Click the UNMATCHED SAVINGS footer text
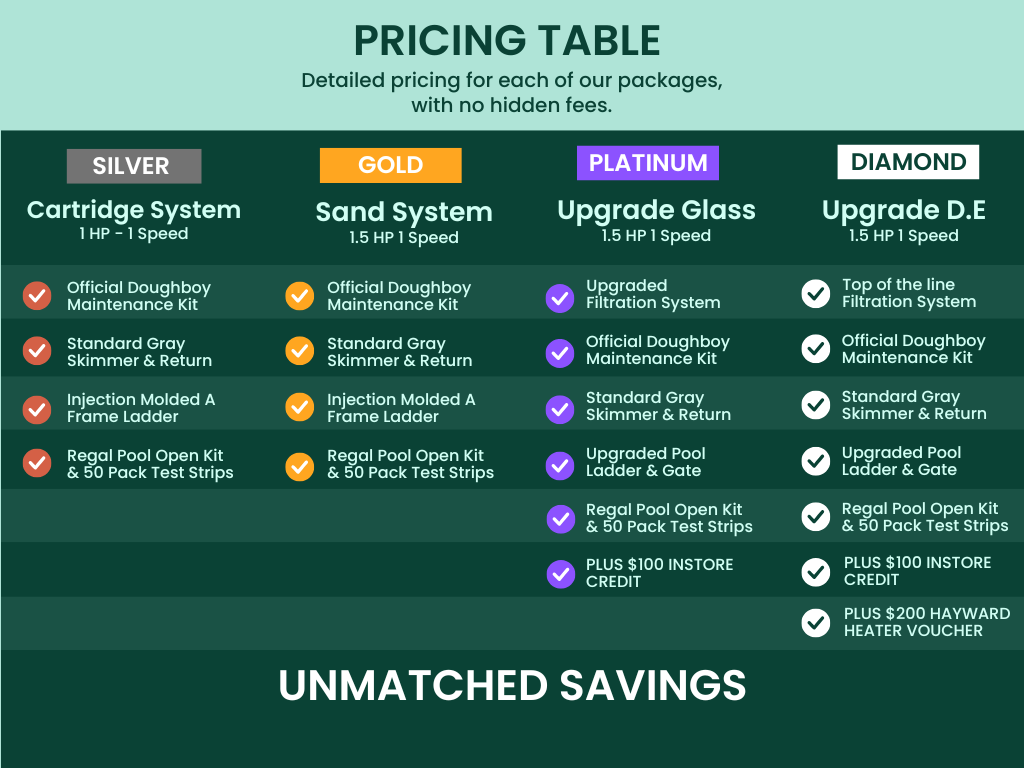This screenshot has width=1024, height=768. point(512,686)
